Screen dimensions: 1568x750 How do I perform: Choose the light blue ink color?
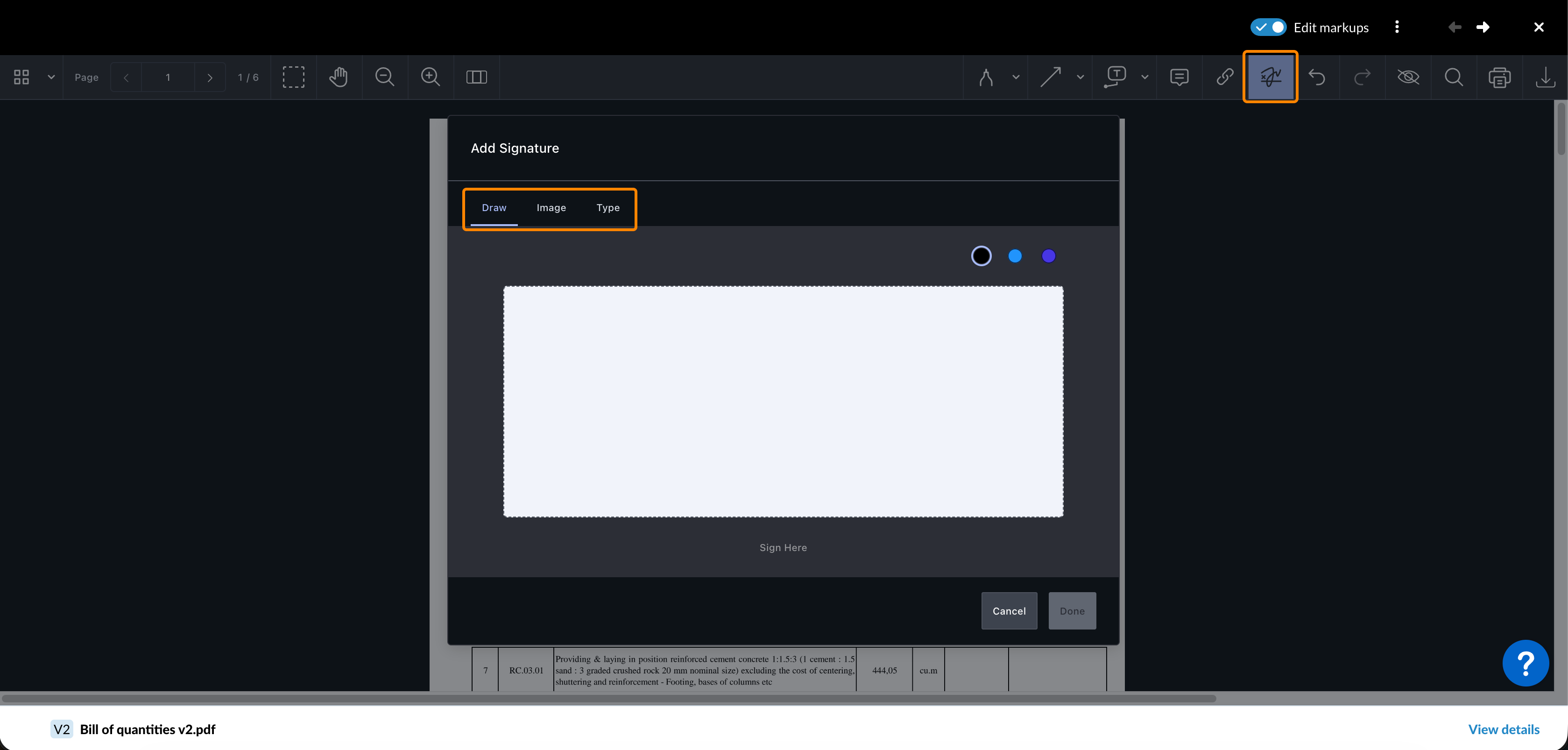click(1015, 256)
